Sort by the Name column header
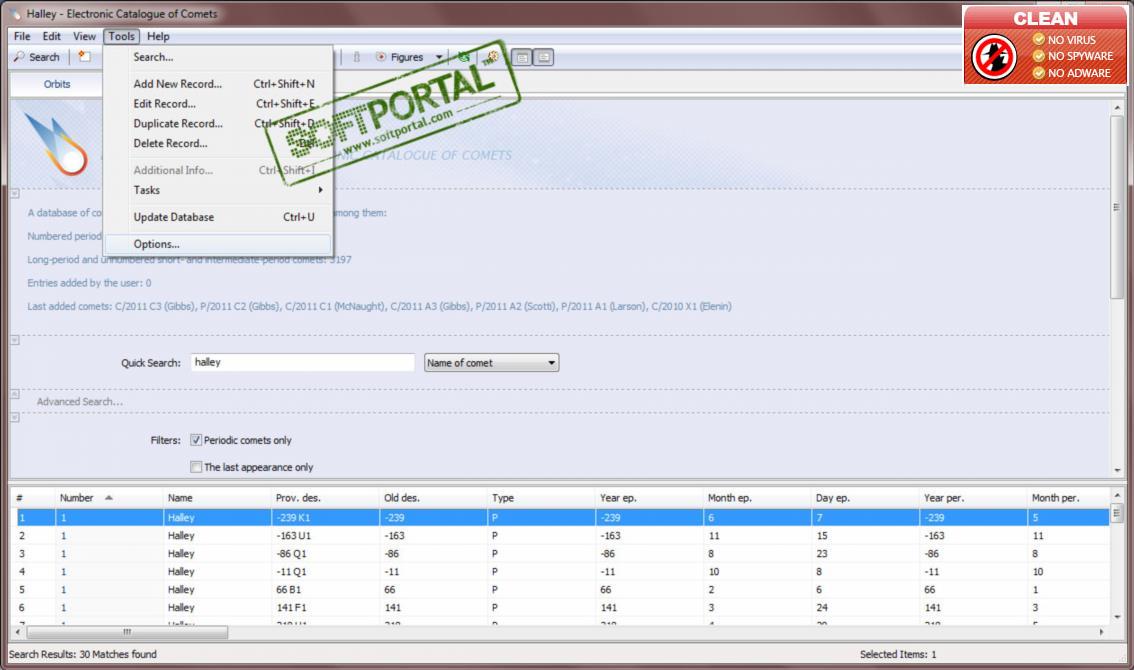 click(216, 498)
